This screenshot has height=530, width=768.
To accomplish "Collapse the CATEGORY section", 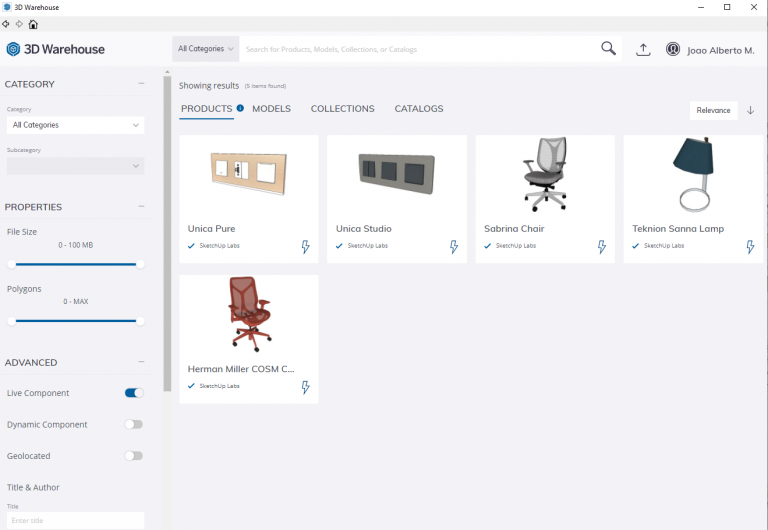I will pos(141,83).
